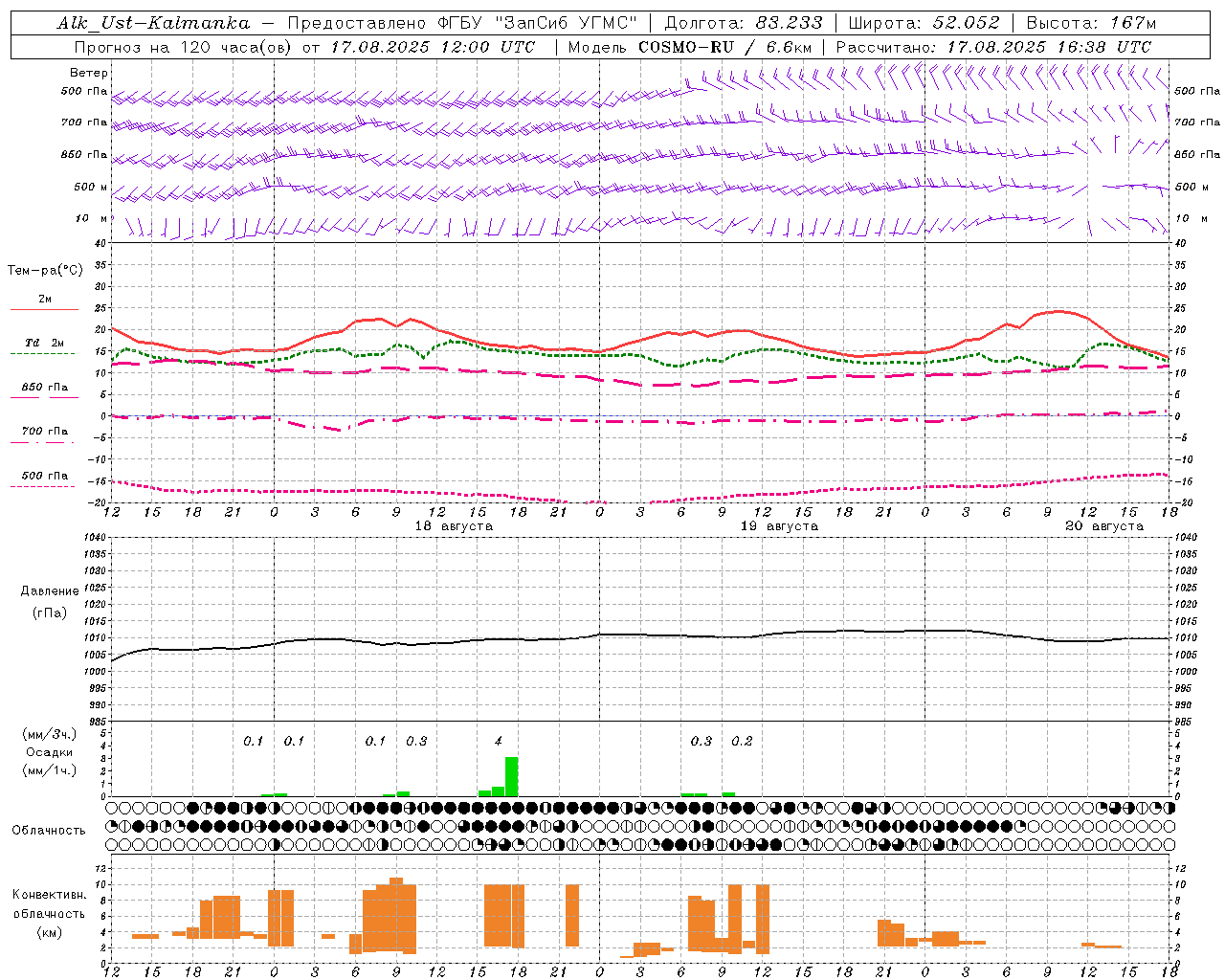The image size is (1225, 980).
Task: Click the '(км)' unit under convective cloud label
Action: point(49,932)
